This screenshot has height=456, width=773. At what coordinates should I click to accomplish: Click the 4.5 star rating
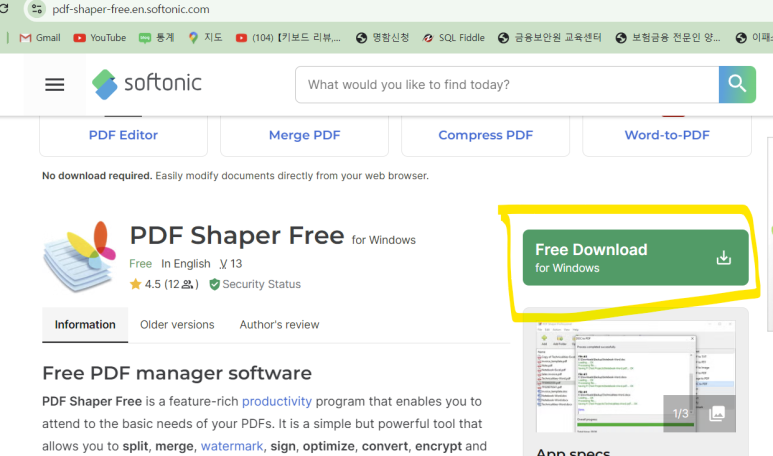(164, 284)
